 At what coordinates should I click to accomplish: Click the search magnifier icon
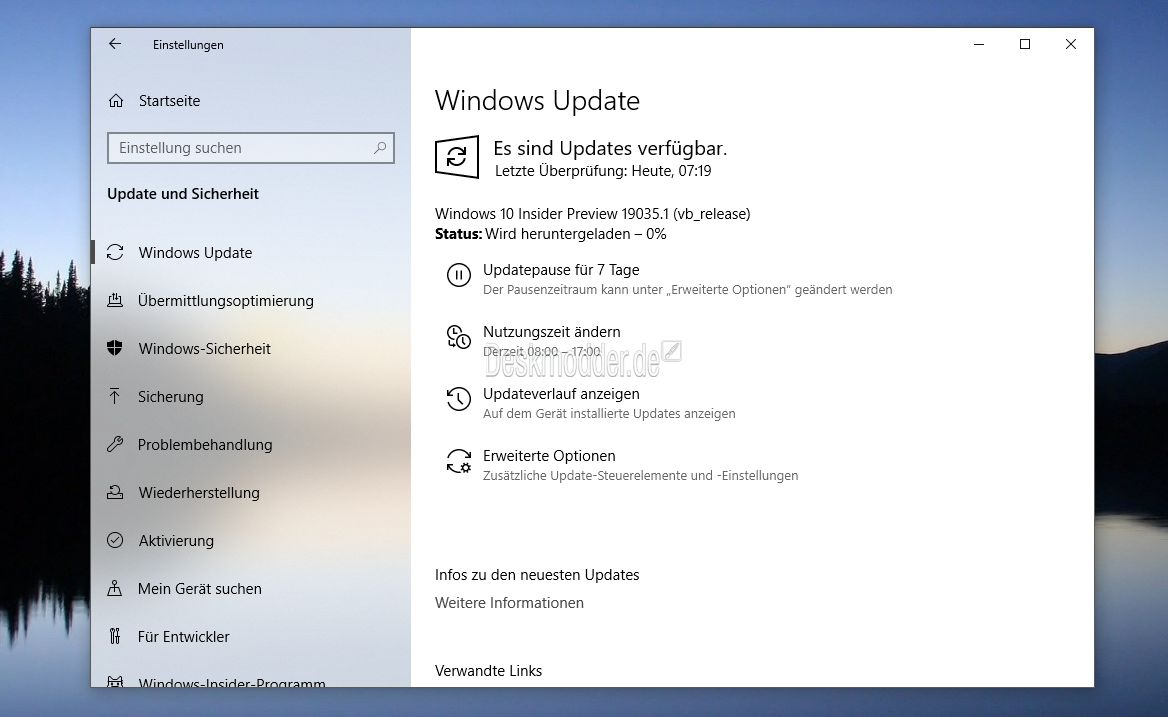(x=380, y=147)
